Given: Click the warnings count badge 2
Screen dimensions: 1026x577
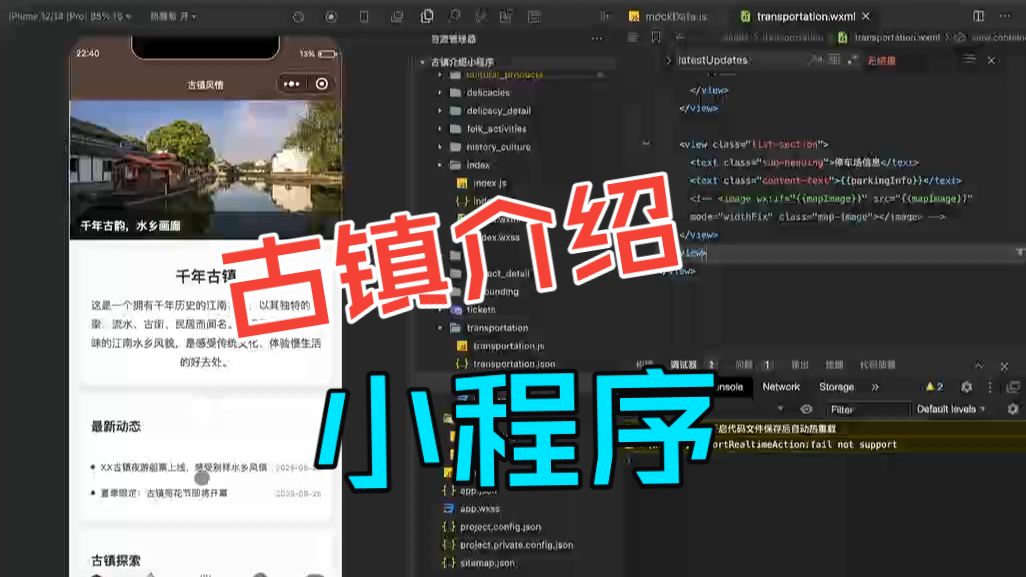Looking at the screenshot, I should (934, 387).
